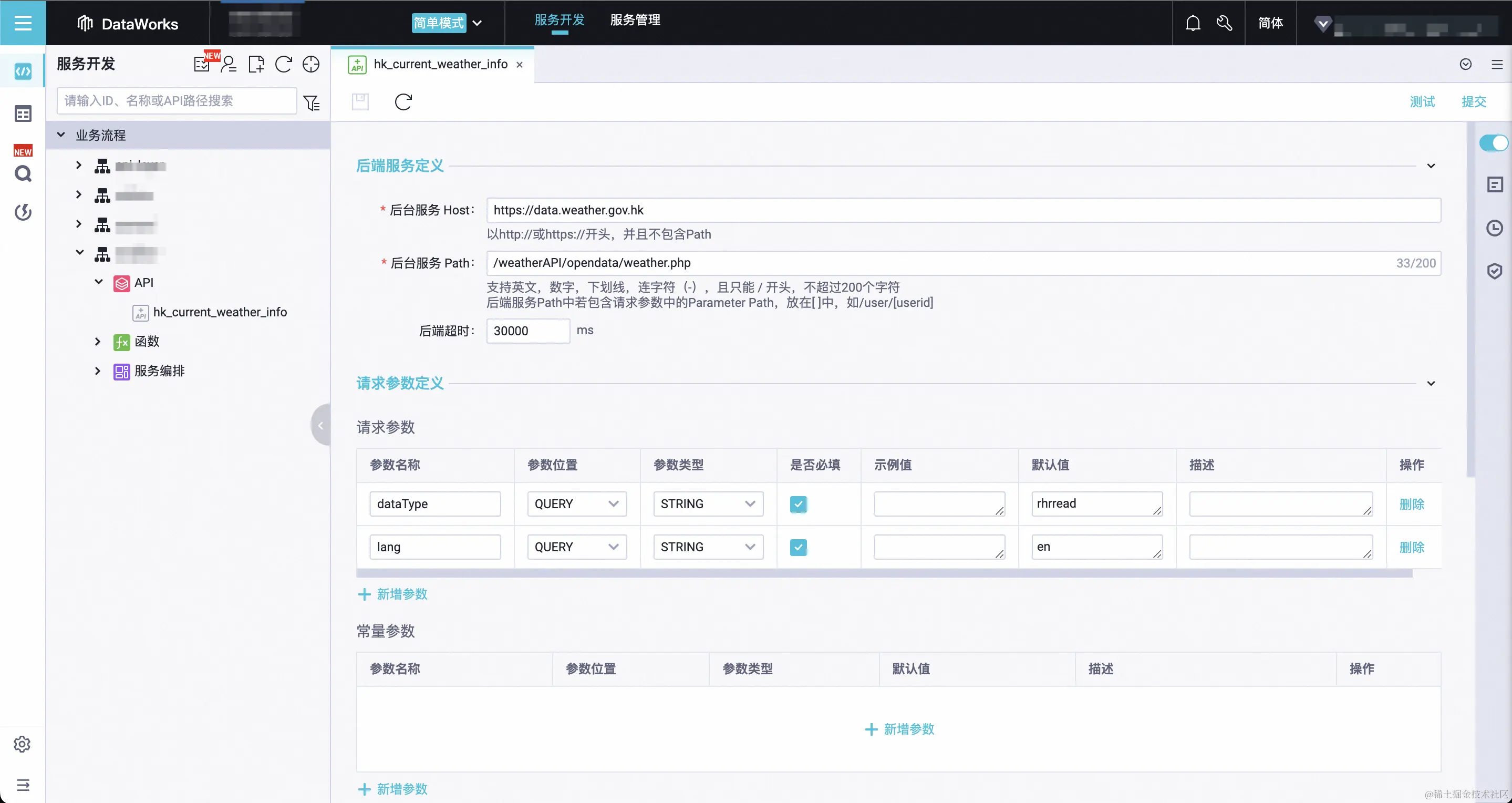The height and width of the screenshot is (803, 1512).
Task: Click the DataWorks logo
Action: coord(127,24)
